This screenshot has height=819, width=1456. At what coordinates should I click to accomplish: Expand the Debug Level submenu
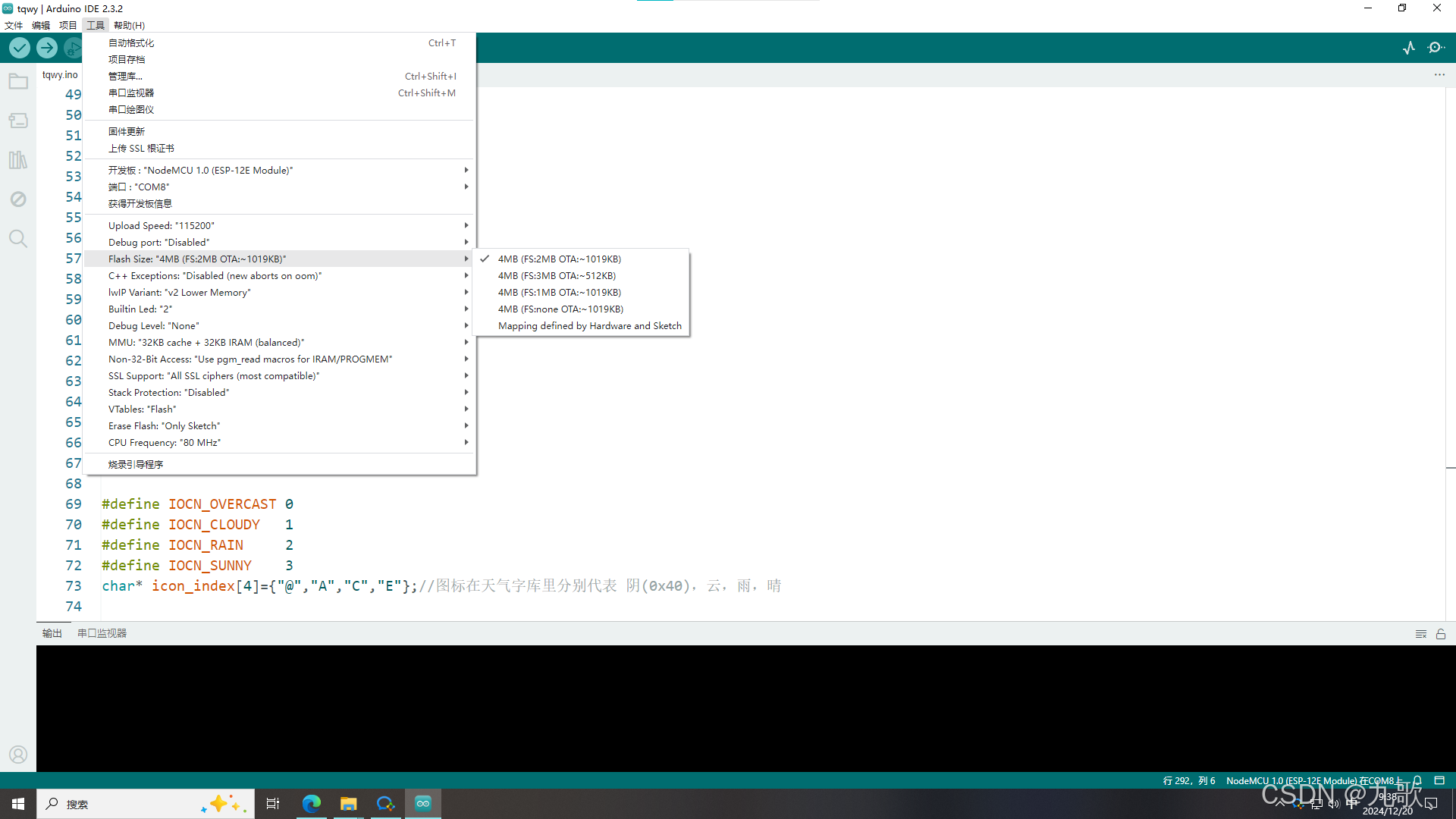pyautogui.click(x=153, y=325)
